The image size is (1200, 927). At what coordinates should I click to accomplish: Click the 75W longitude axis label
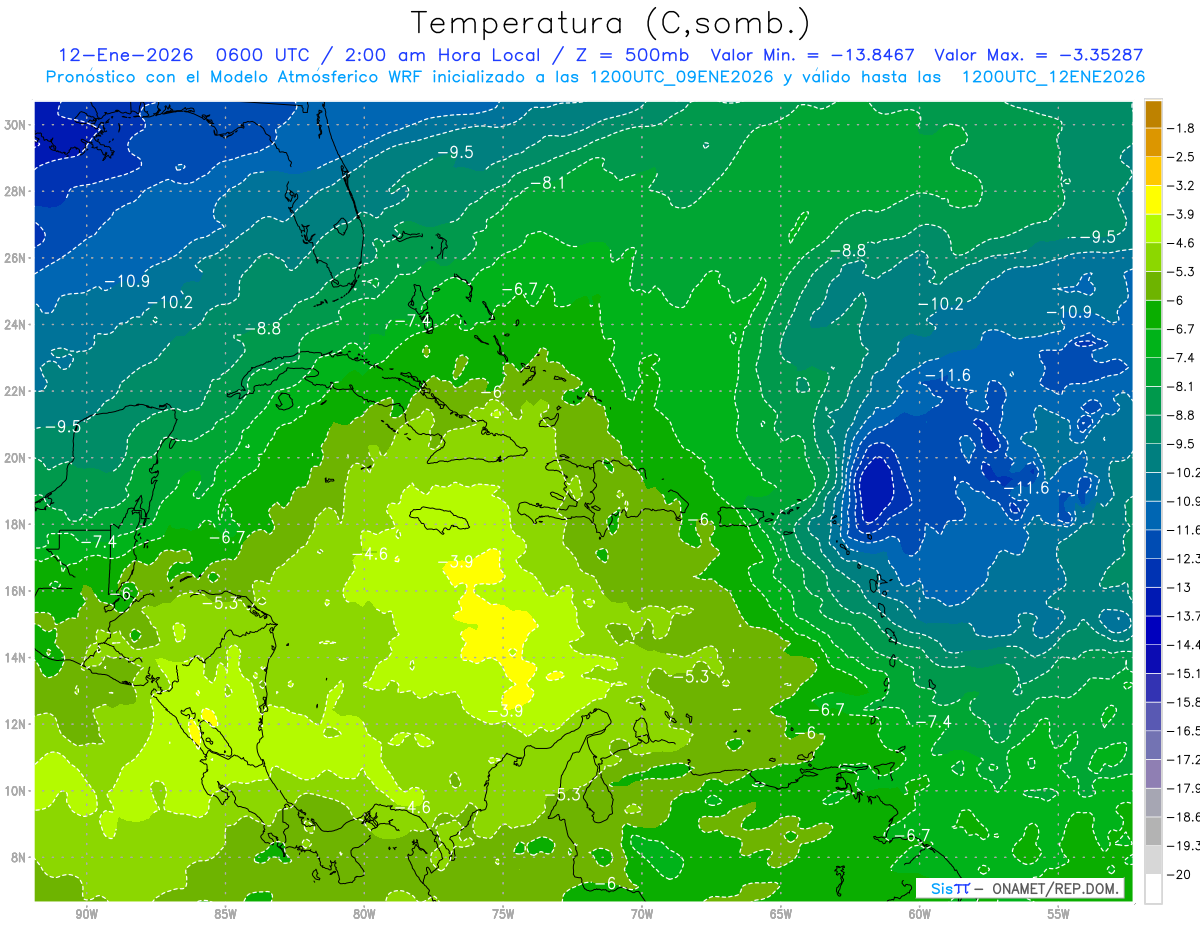(x=503, y=914)
